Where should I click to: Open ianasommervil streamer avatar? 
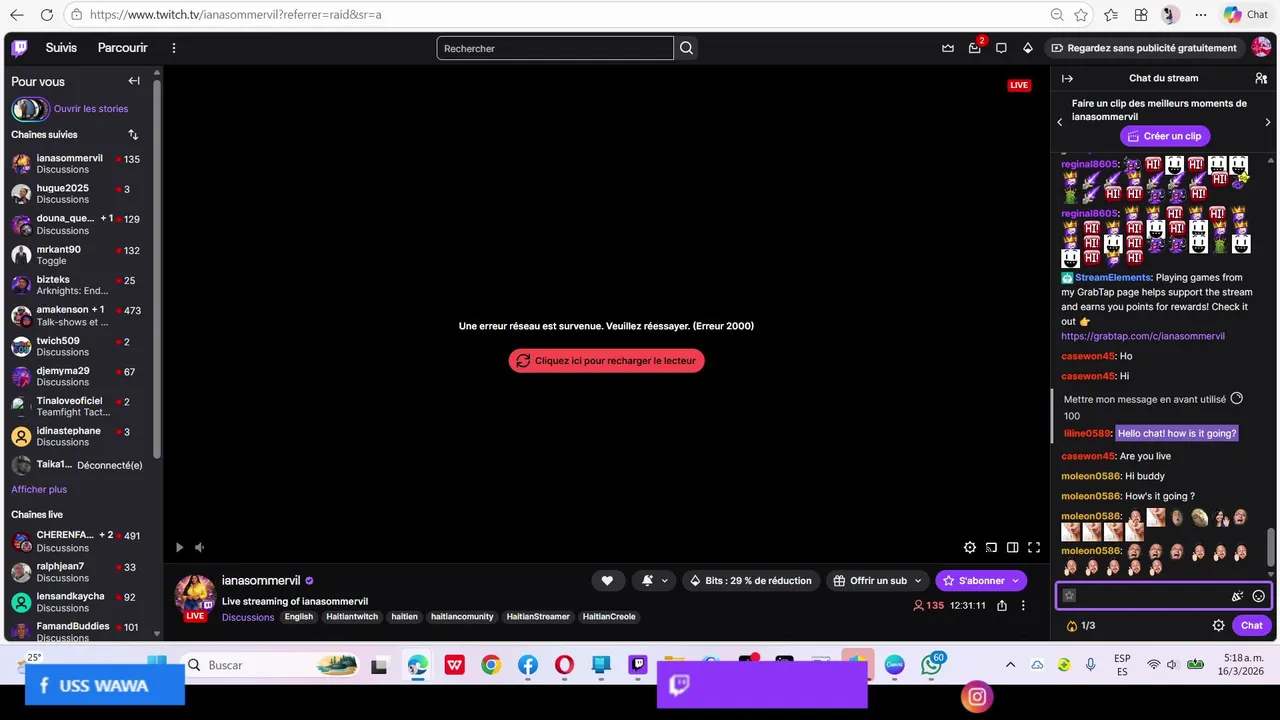coord(195,595)
